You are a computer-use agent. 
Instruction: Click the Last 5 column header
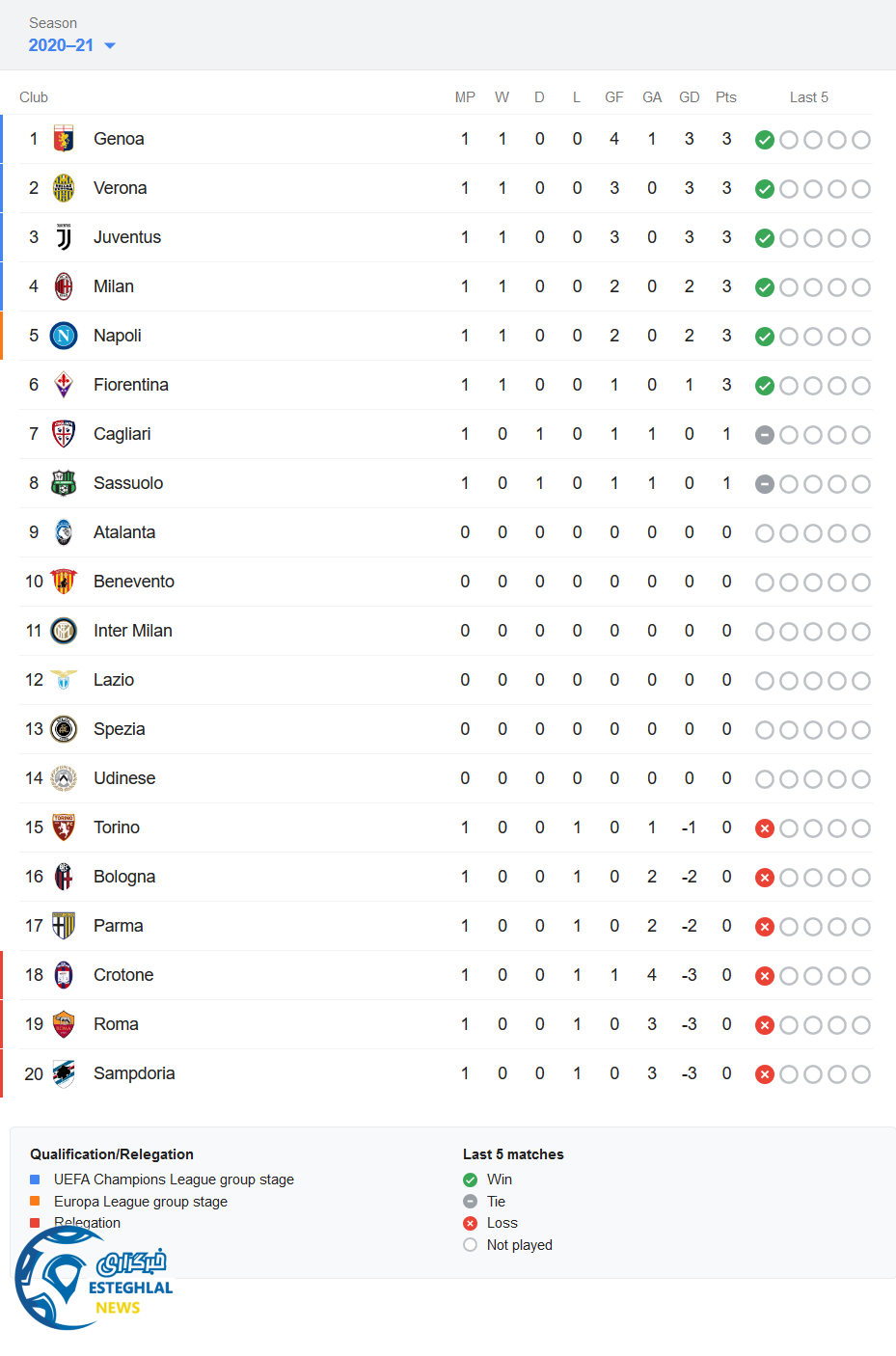coord(808,97)
